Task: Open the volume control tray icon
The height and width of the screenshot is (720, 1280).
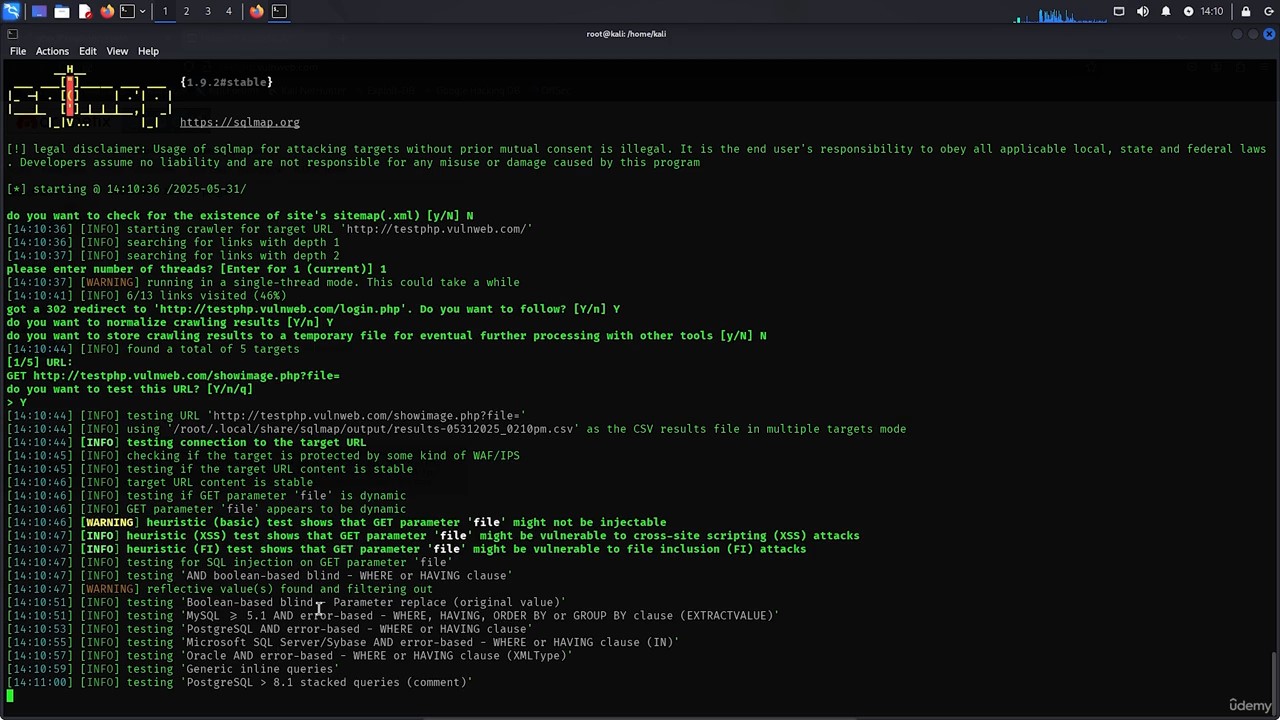Action: (x=1143, y=11)
